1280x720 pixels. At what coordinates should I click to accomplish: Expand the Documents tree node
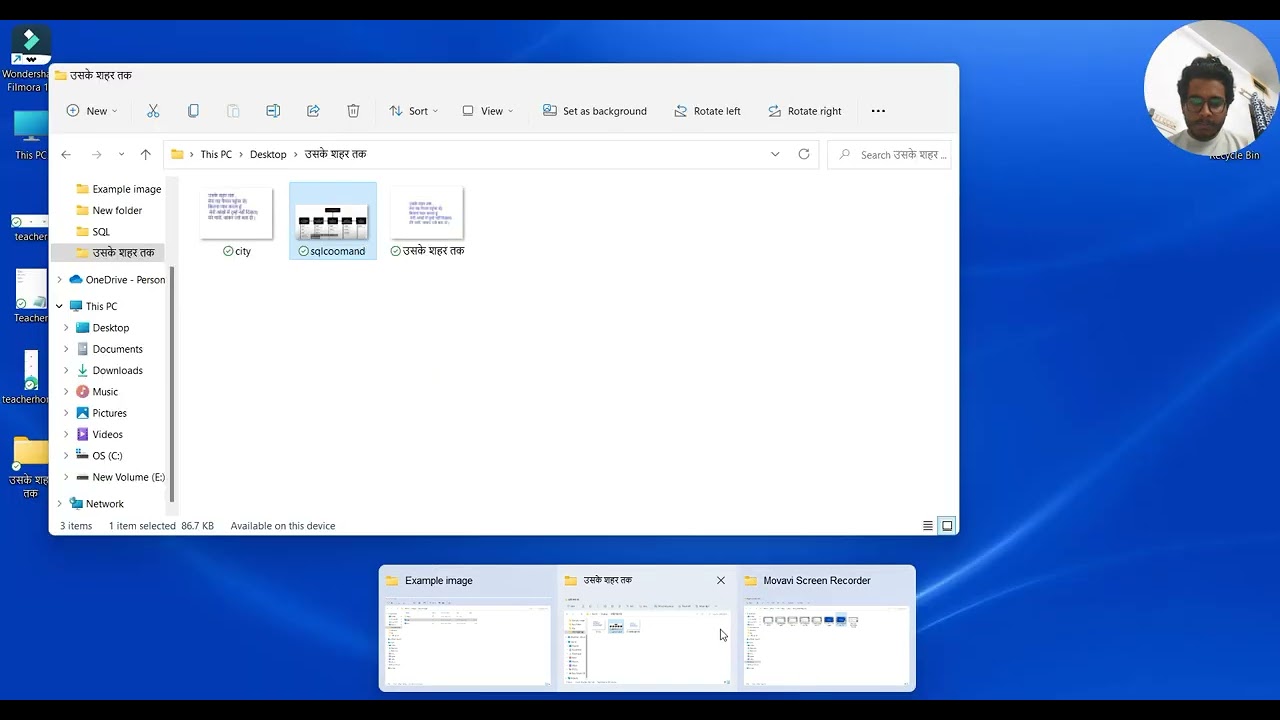[x=66, y=349]
